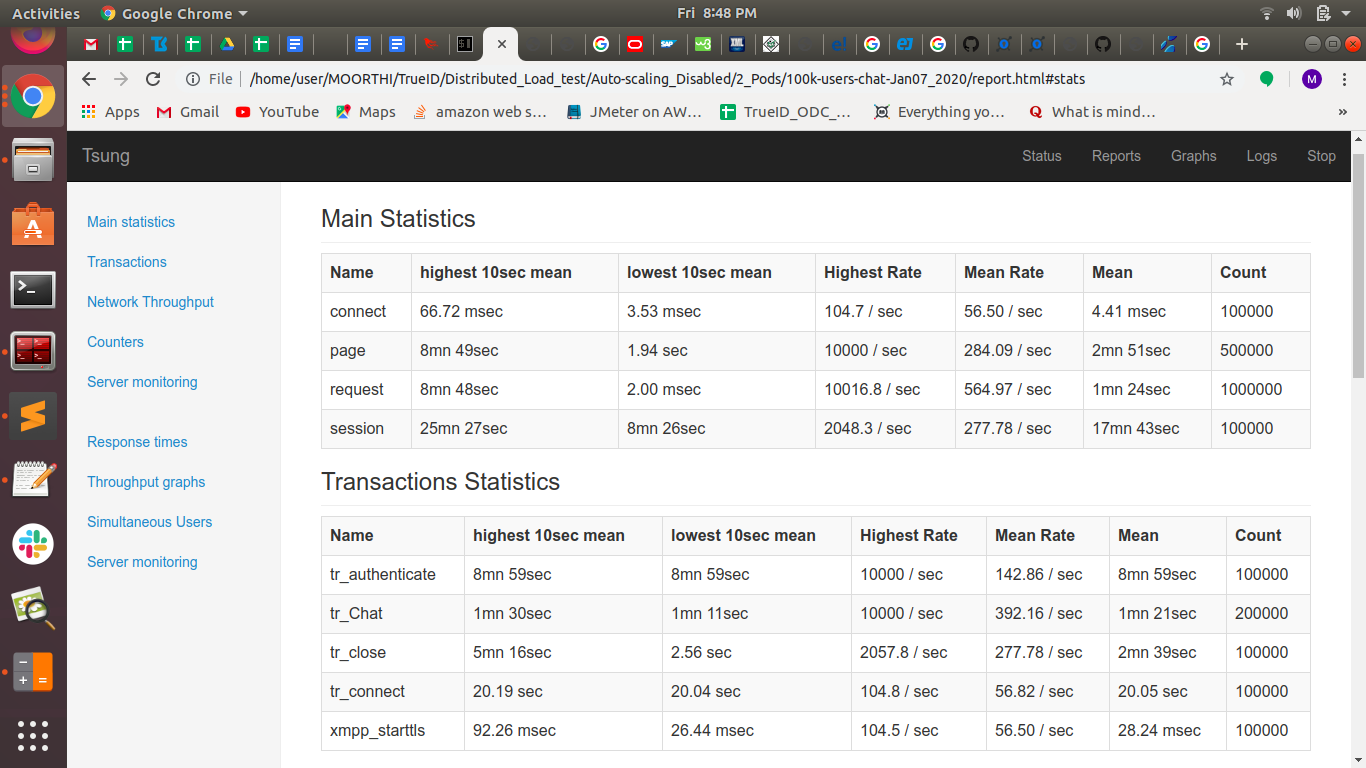Screen dimensions: 1366x768
Task: Show Applications grid at dock bottom
Action: point(33,737)
